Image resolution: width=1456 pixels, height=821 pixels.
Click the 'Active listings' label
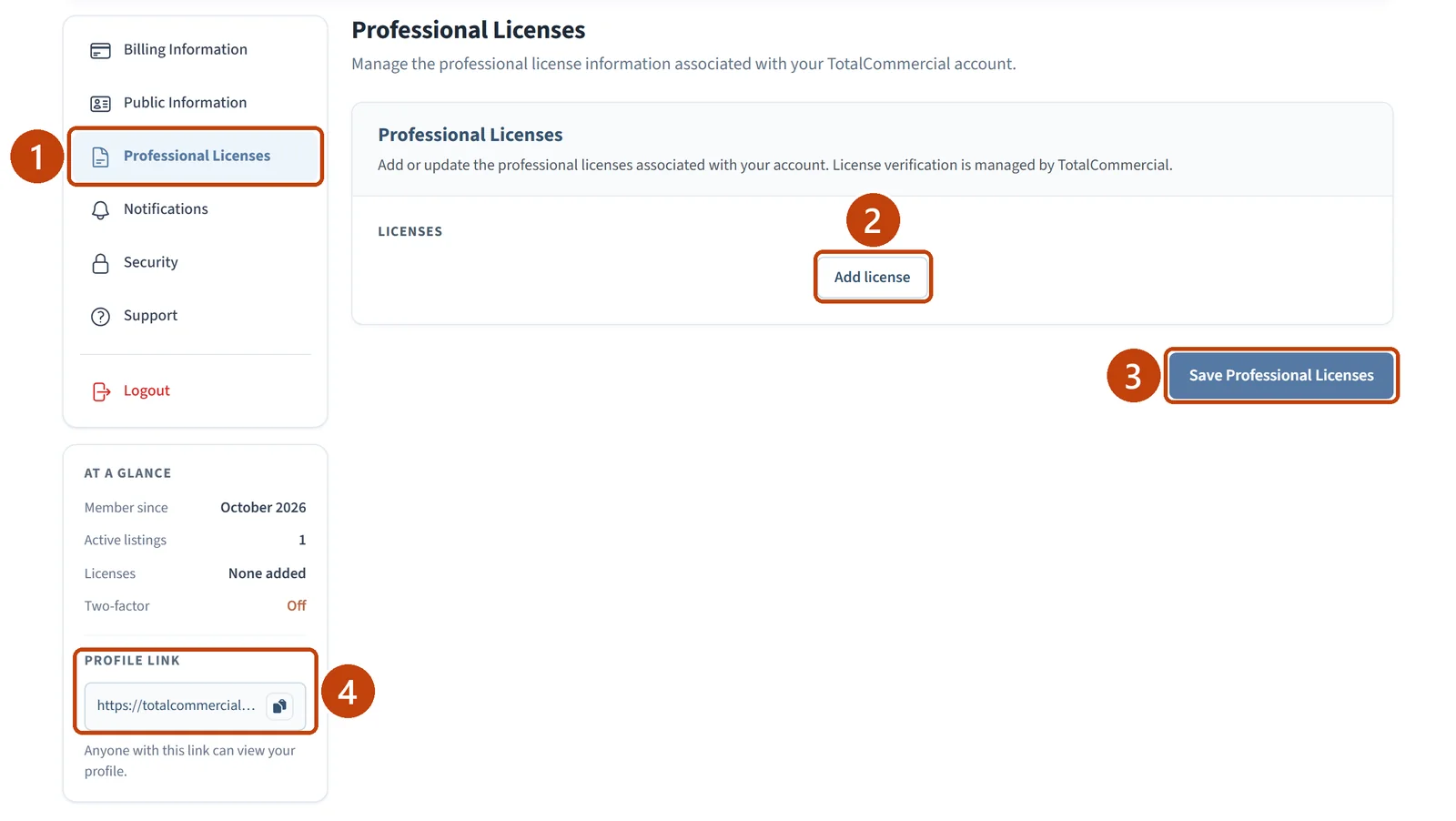[125, 541]
